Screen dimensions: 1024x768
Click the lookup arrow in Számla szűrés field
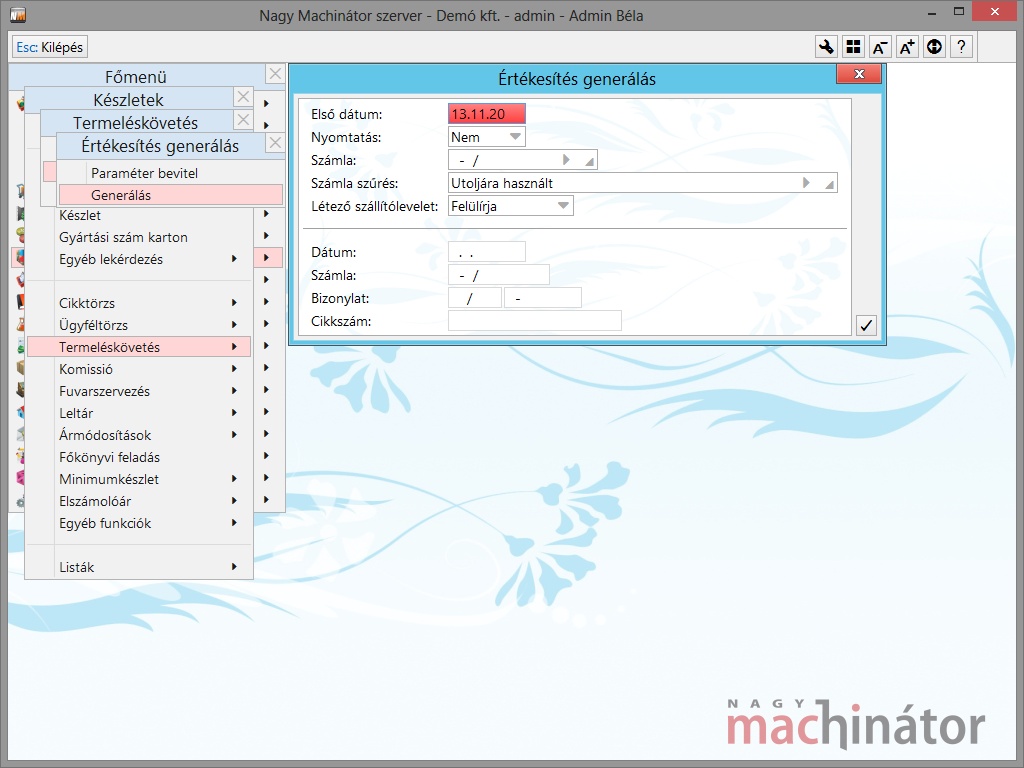pos(806,183)
